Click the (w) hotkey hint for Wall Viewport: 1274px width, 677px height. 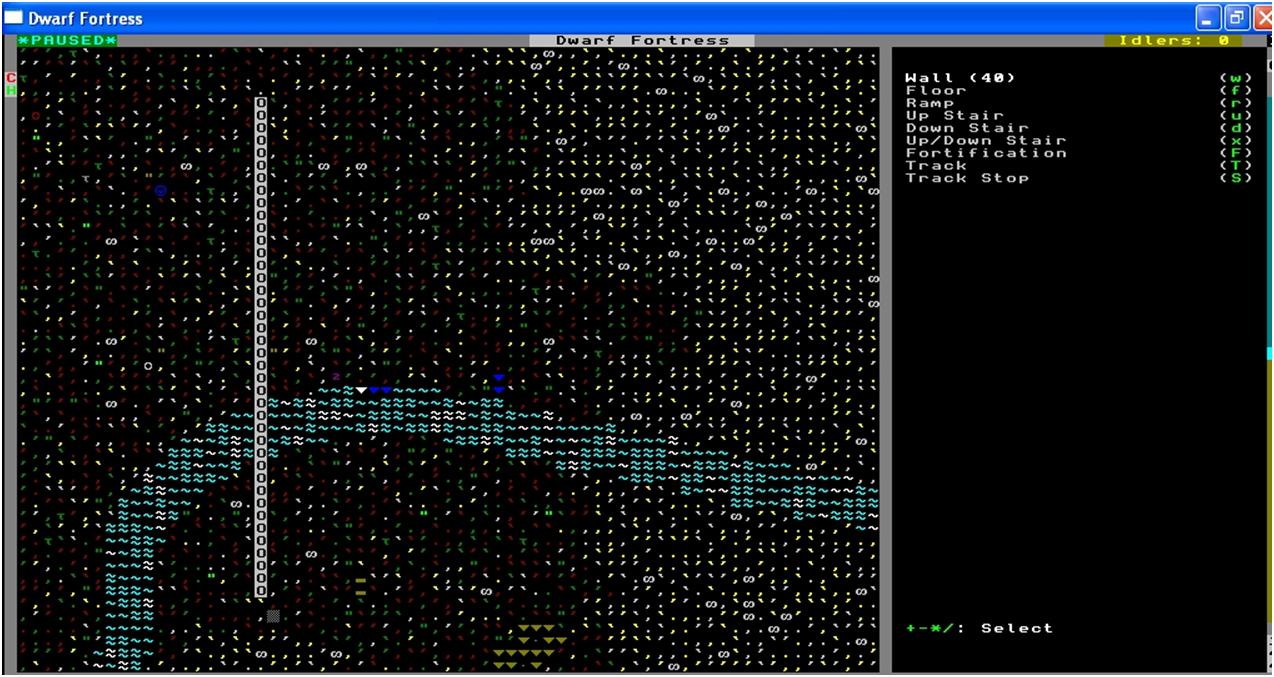coord(1235,78)
